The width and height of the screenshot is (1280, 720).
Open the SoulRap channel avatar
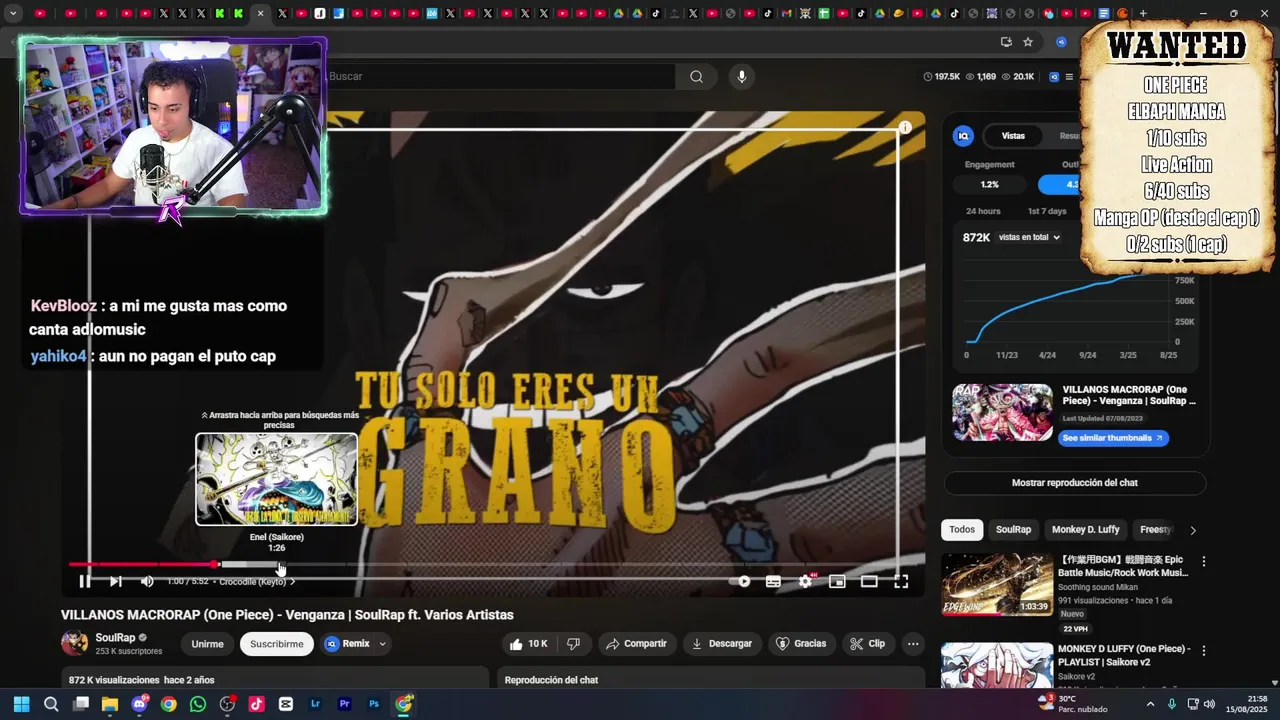pyautogui.click(x=74, y=643)
